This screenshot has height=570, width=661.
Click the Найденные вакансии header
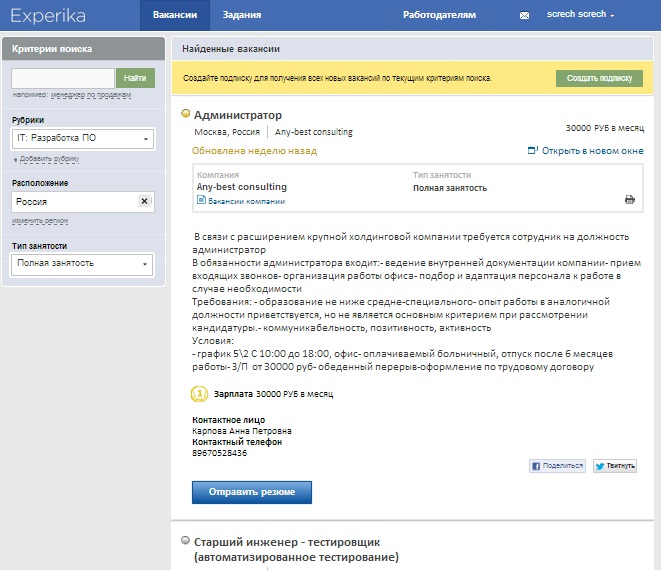tap(231, 49)
